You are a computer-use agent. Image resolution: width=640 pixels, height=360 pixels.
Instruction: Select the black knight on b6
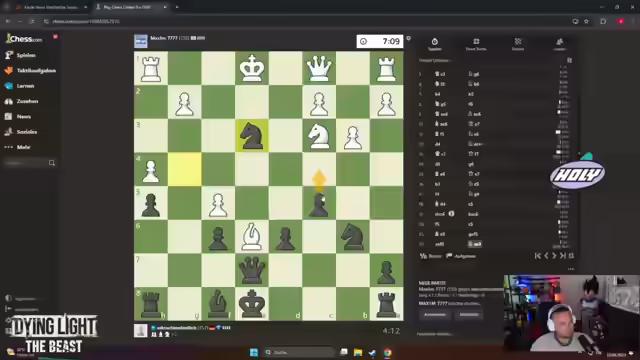pyautogui.click(x=353, y=236)
